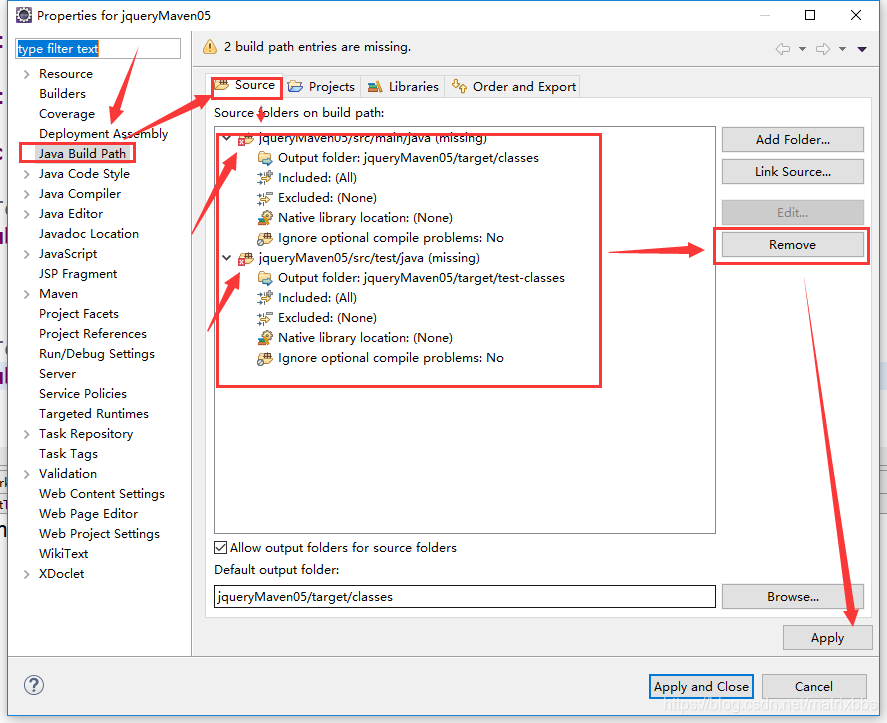Click Excluded icon under src/test/java
The width and height of the screenshot is (887, 723).
coord(265,318)
